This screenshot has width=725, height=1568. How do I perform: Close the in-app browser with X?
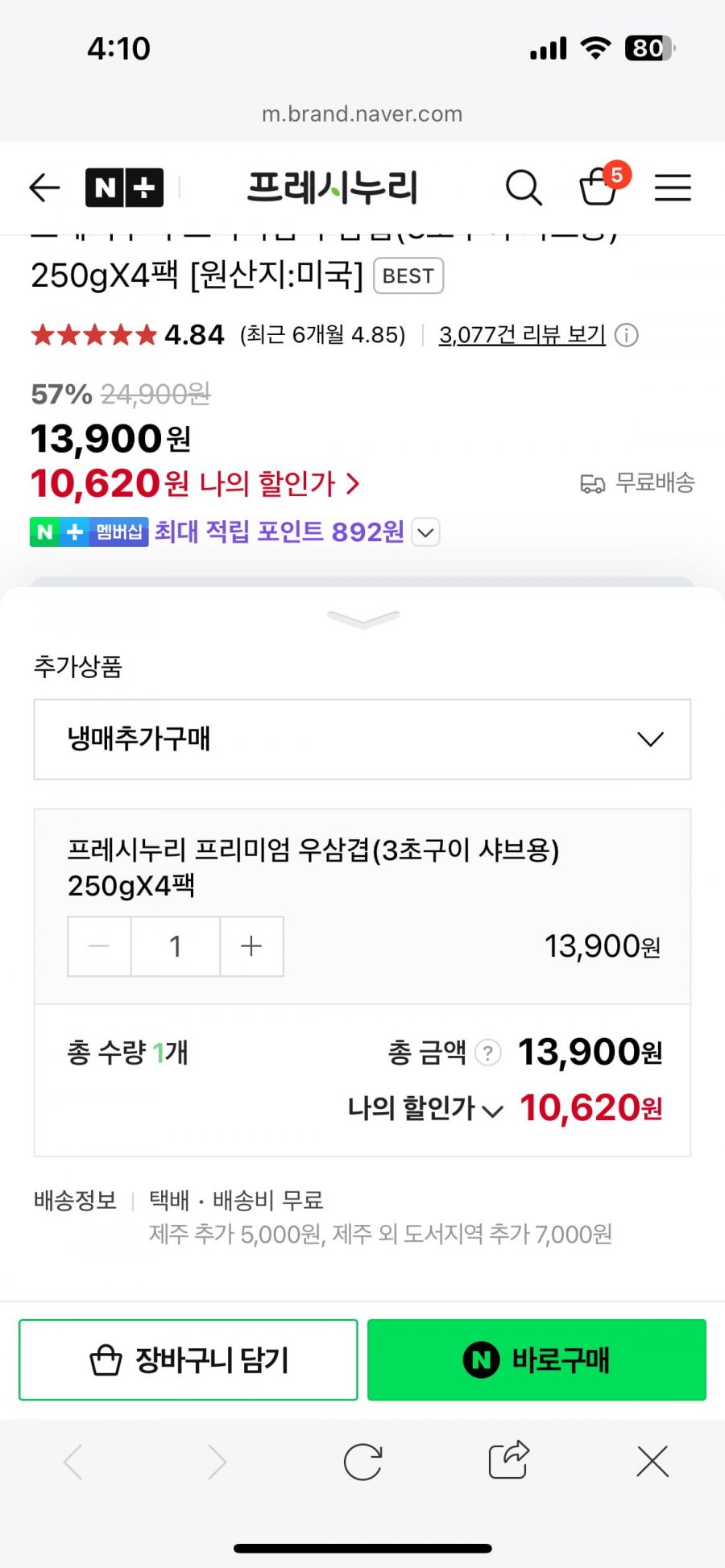click(652, 1461)
